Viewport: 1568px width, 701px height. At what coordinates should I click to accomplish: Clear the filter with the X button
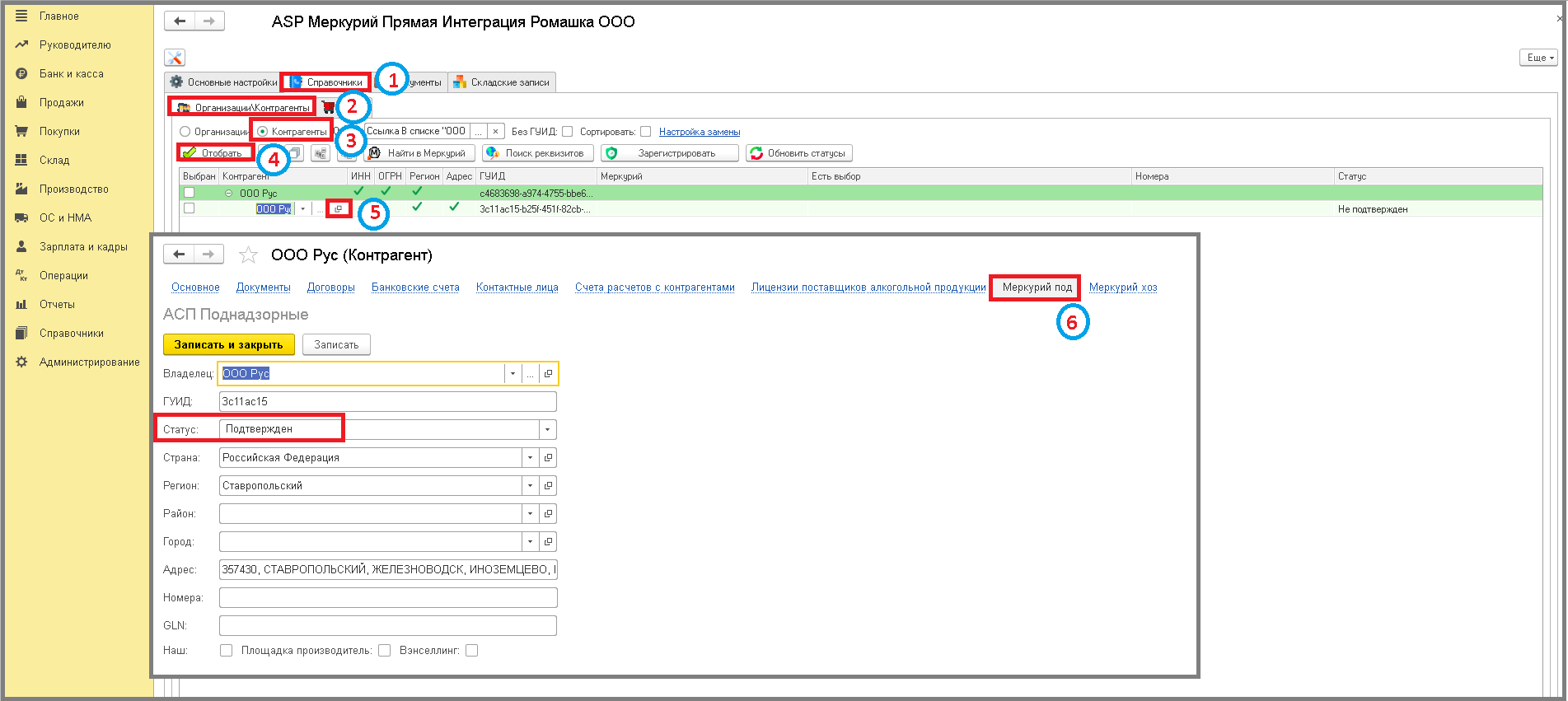click(495, 131)
